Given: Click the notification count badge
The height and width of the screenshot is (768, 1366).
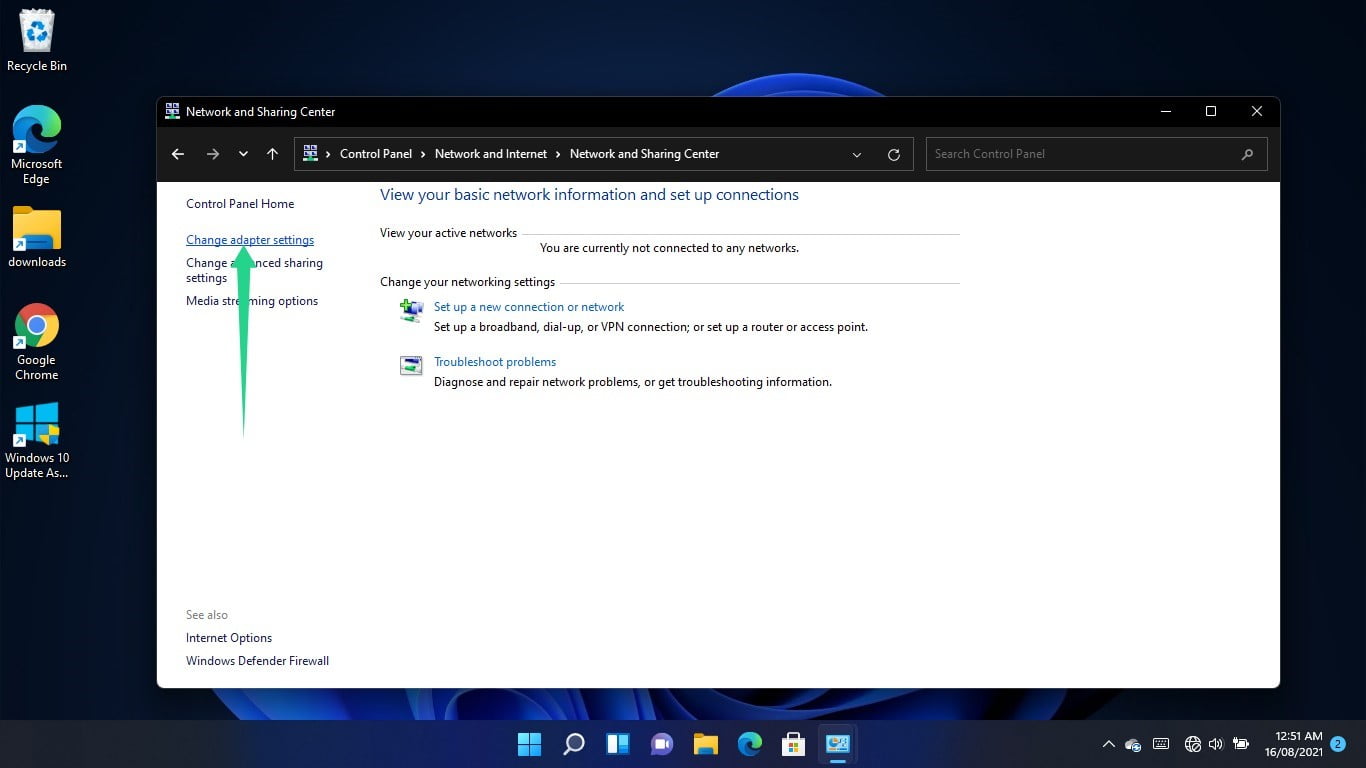Looking at the screenshot, I should (x=1338, y=744).
